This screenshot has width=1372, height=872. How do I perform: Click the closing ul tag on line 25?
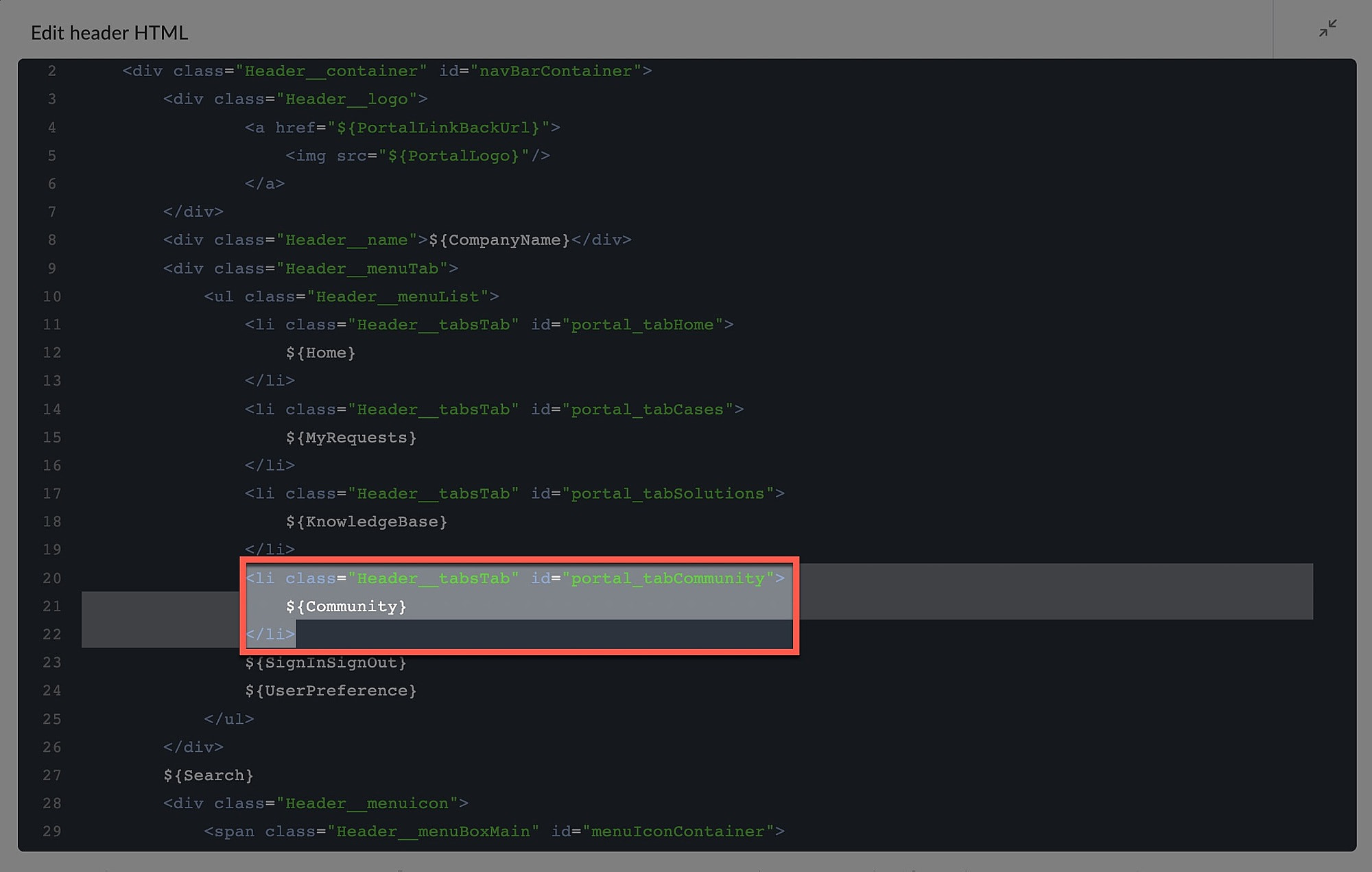229,719
